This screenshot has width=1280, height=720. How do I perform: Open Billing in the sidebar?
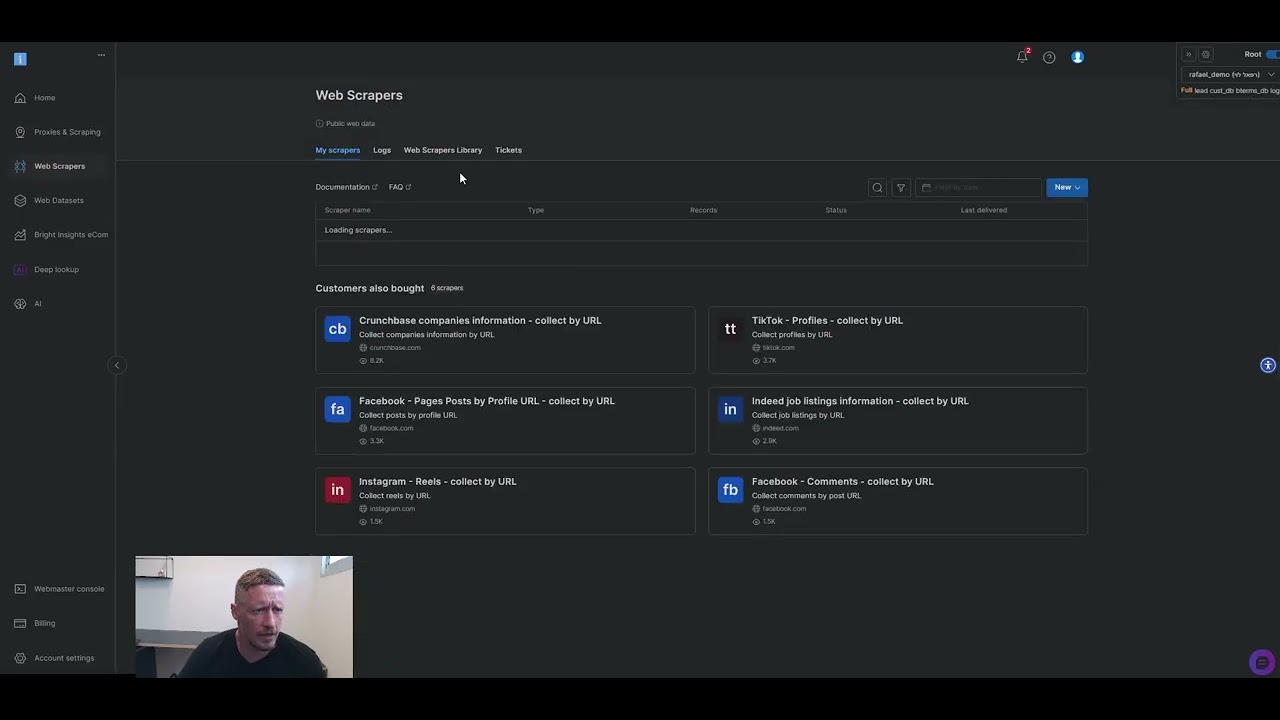pyautogui.click(x=45, y=623)
